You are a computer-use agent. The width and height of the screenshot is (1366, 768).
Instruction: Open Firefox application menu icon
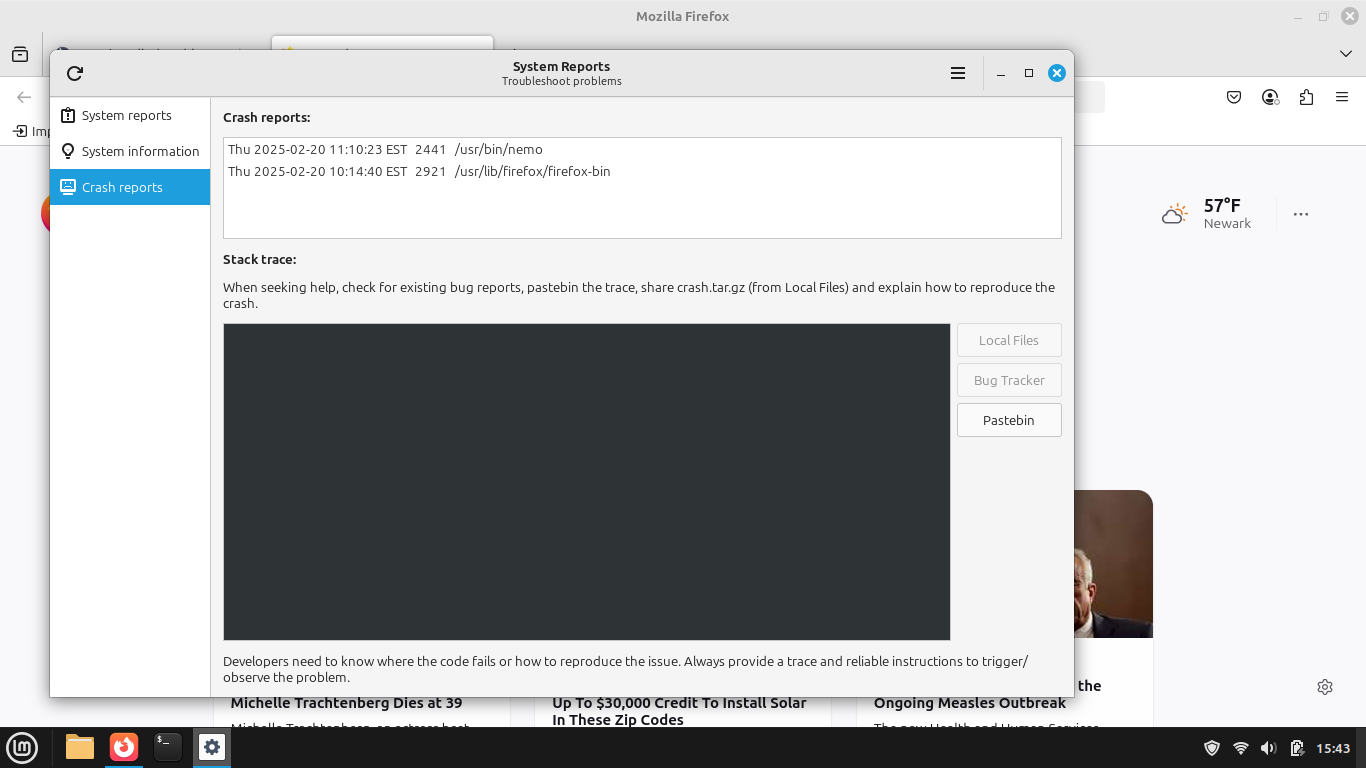point(1341,97)
